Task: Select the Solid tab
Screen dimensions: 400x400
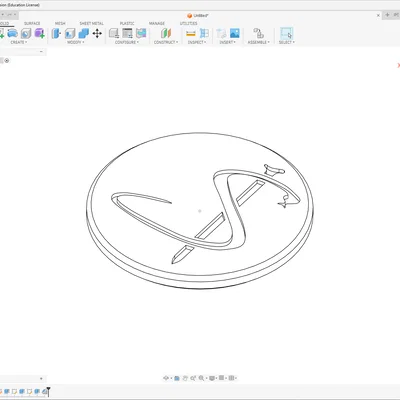Action: pyautogui.click(x=4, y=23)
